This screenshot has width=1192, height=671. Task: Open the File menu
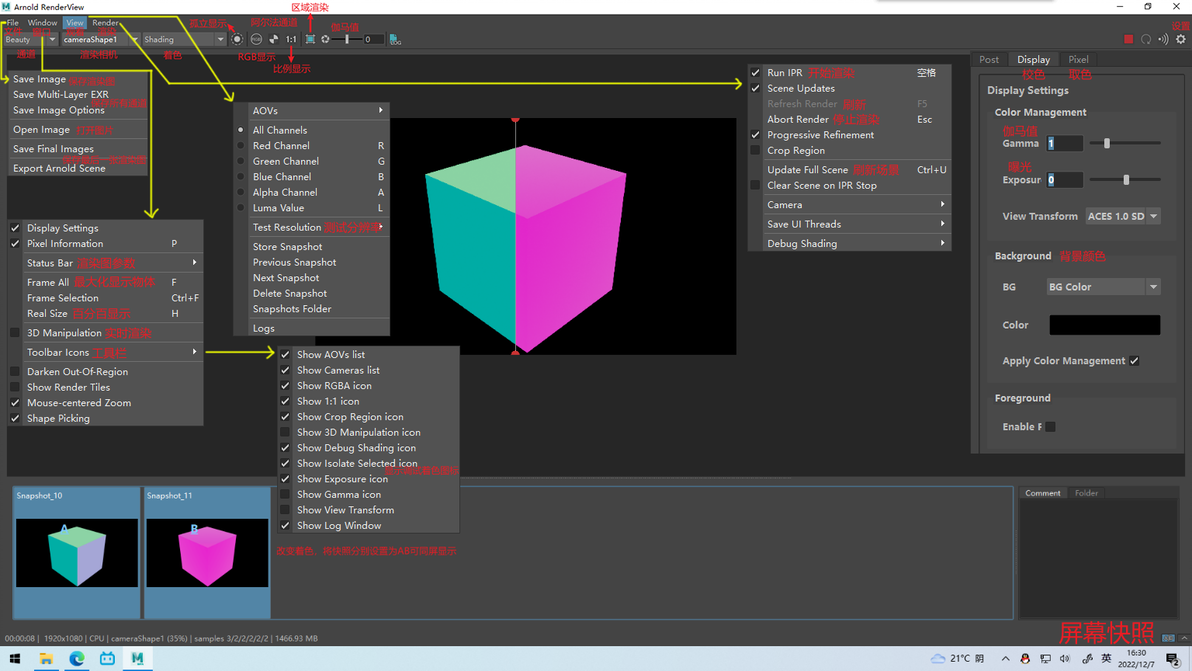(12, 23)
